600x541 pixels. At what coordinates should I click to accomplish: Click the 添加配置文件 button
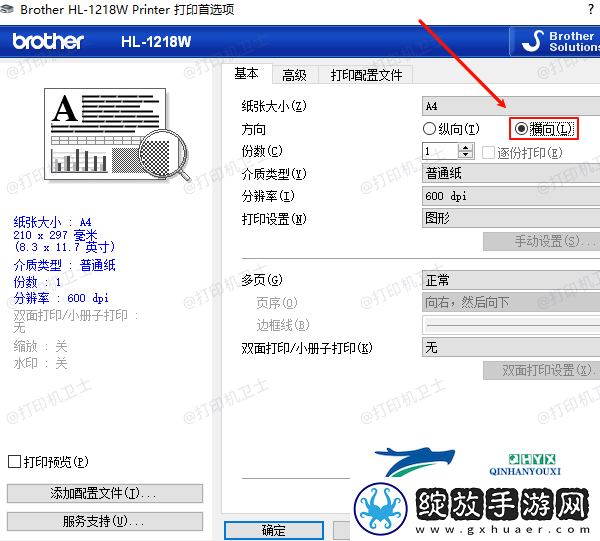(105, 493)
